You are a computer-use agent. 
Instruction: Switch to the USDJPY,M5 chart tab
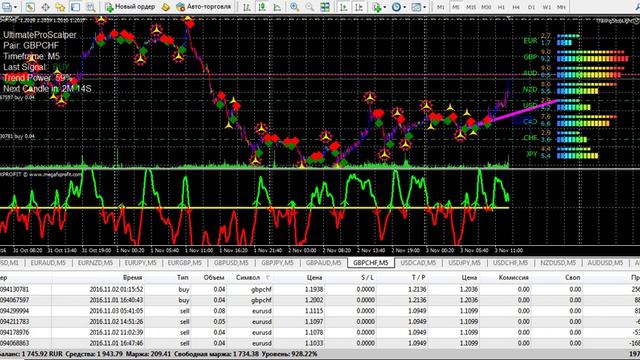click(x=464, y=263)
